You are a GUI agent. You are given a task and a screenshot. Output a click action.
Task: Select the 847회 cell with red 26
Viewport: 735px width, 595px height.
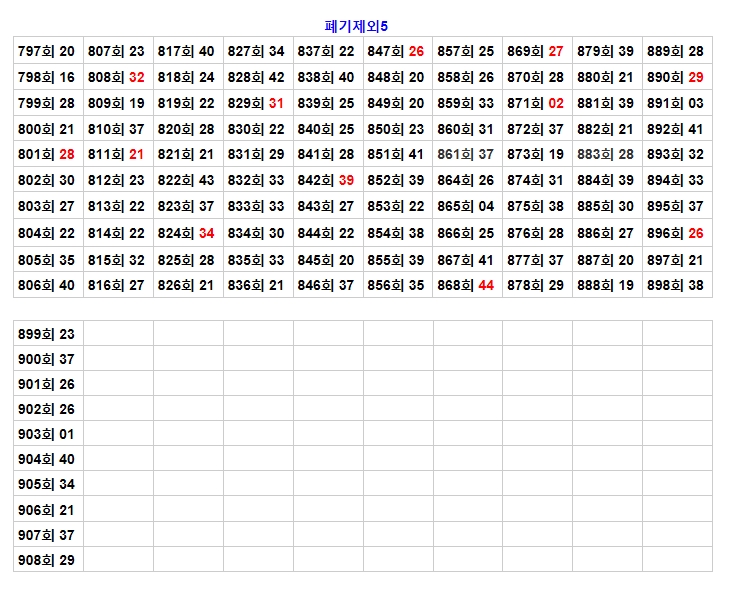397,51
